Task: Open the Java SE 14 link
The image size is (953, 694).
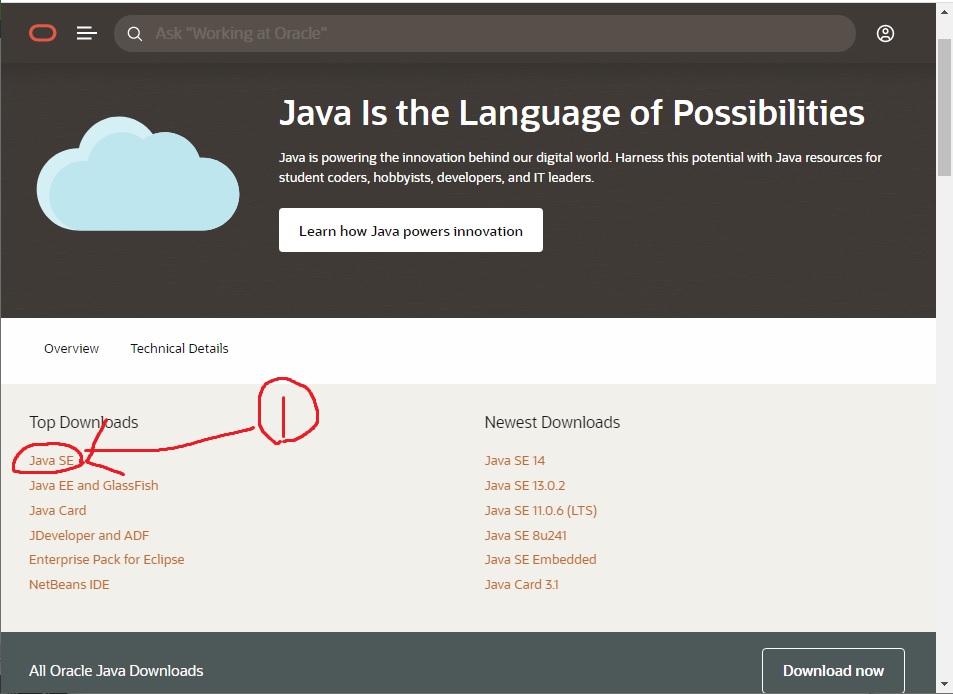Action: [x=515, y=461]
